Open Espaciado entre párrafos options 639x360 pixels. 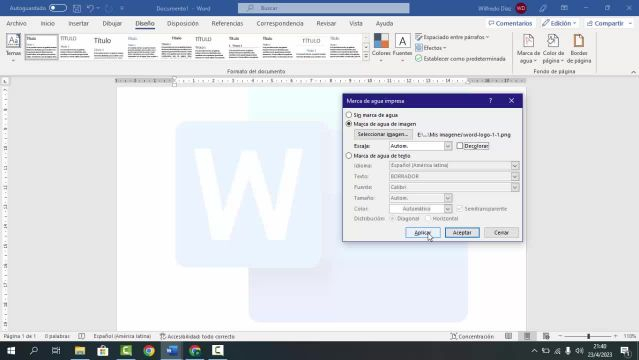pyautogui.click(x=452, y=37)
